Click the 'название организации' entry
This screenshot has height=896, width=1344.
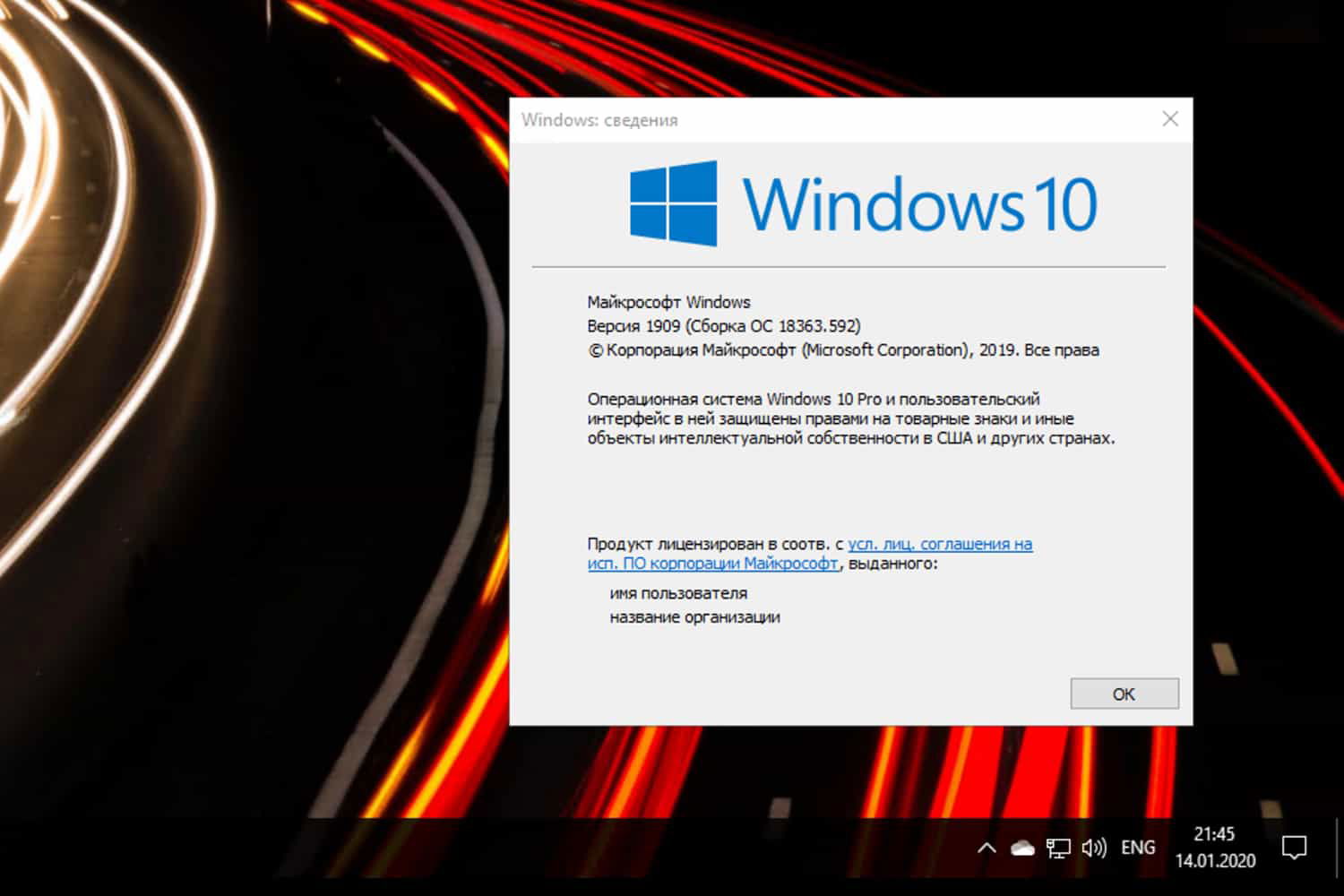(695, 616)
